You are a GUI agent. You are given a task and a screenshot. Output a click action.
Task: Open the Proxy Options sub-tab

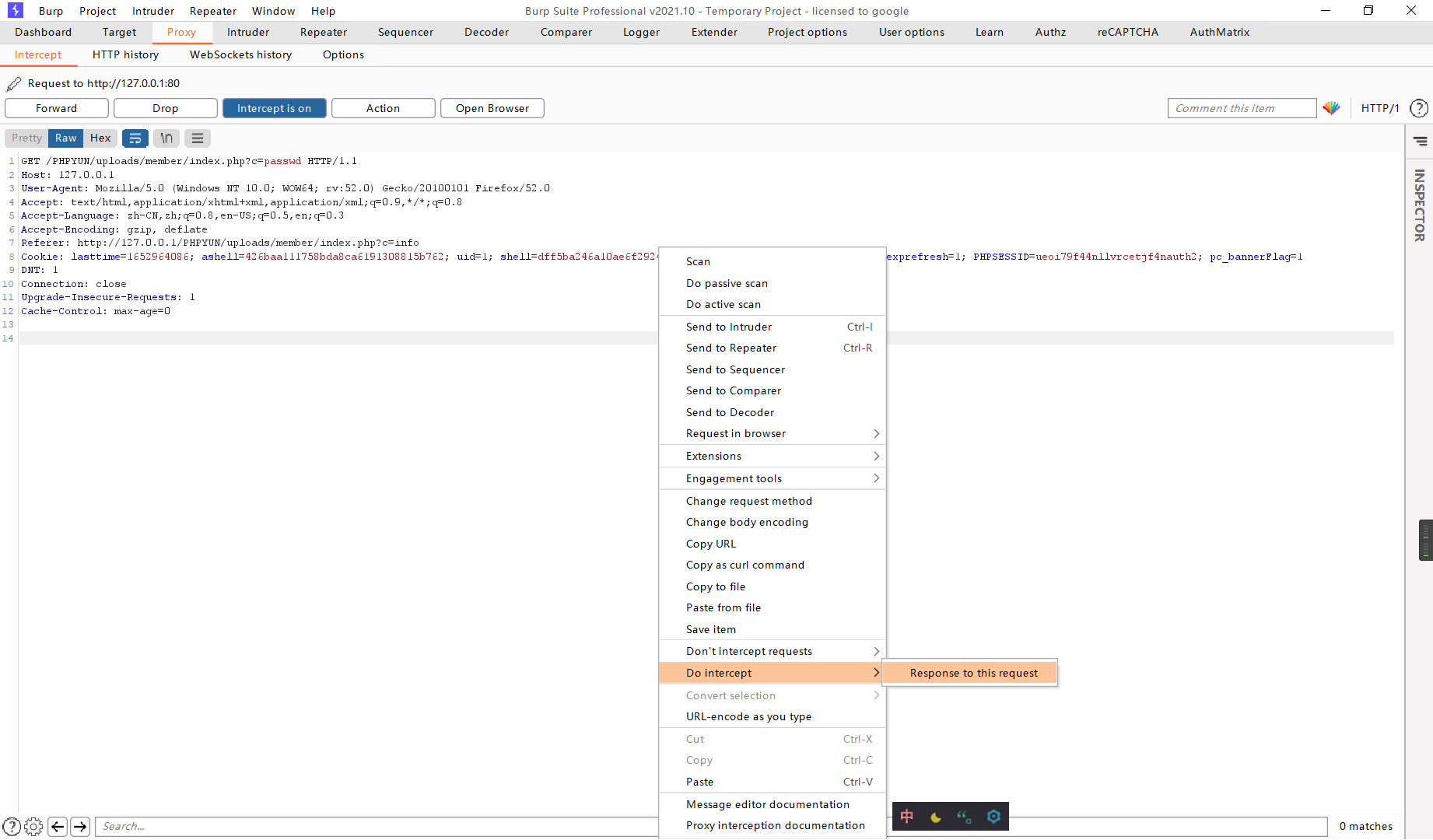[x=343, y=54]
